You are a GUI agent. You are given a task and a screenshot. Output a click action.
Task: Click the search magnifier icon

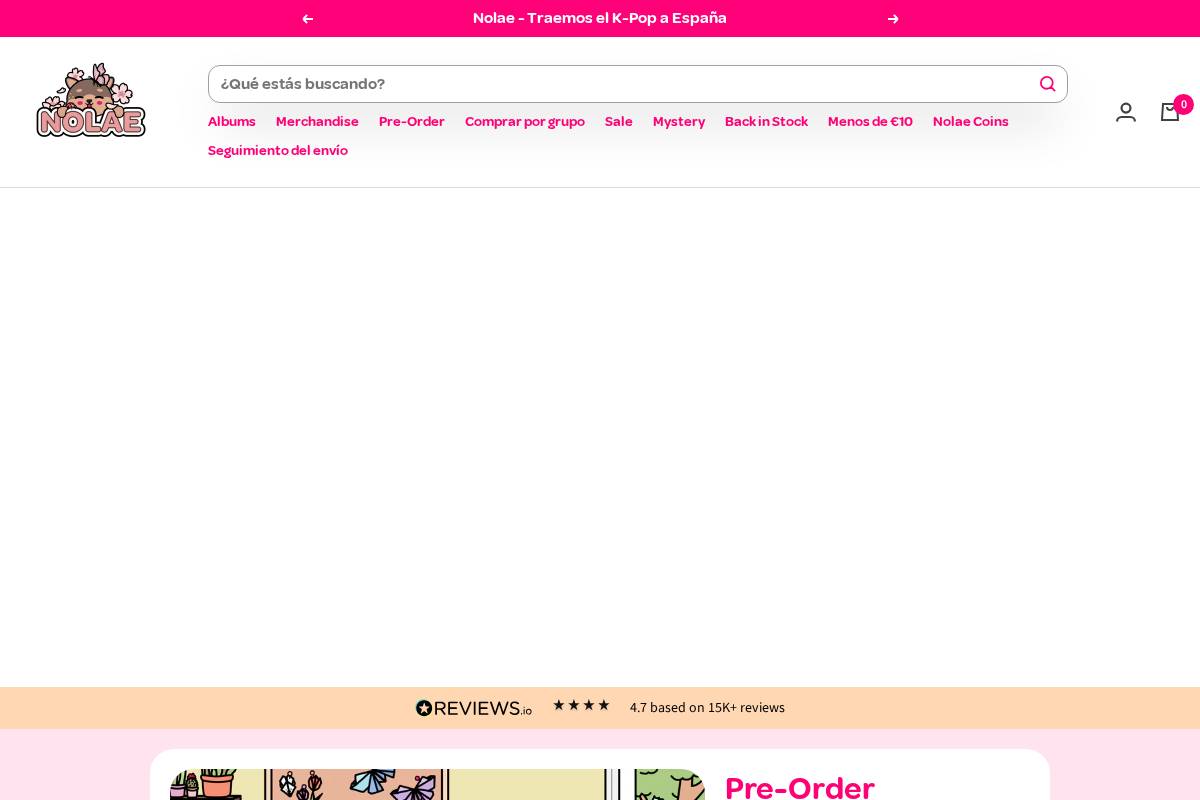[x=1047, y=84]
